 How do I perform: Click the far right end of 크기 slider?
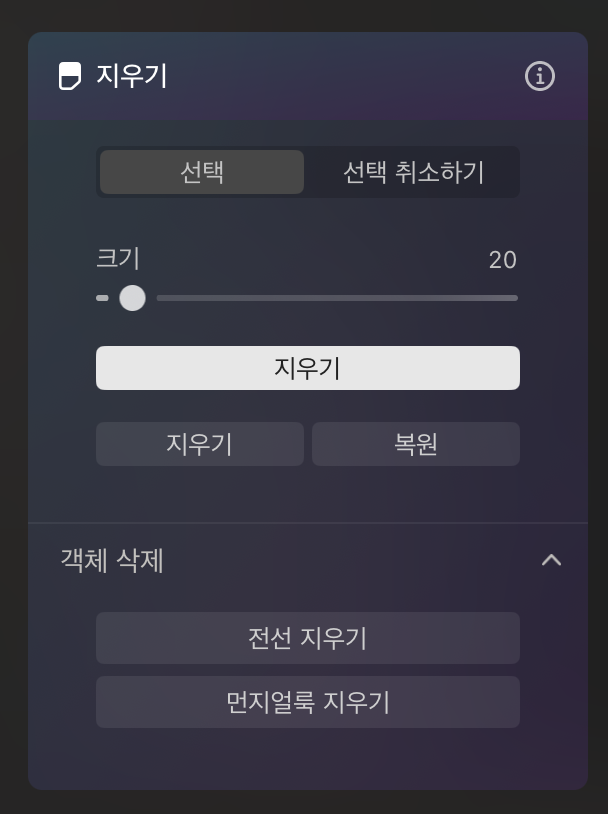tap(514, 298)
